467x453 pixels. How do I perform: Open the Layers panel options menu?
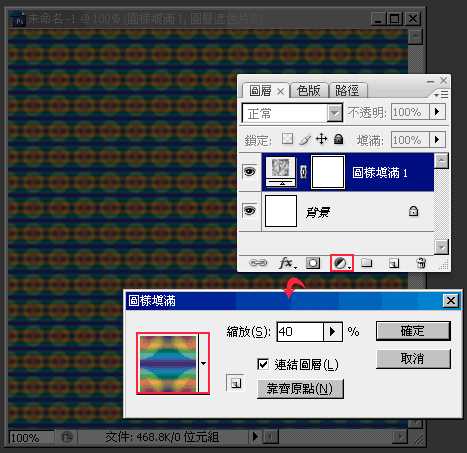[442, 95]
